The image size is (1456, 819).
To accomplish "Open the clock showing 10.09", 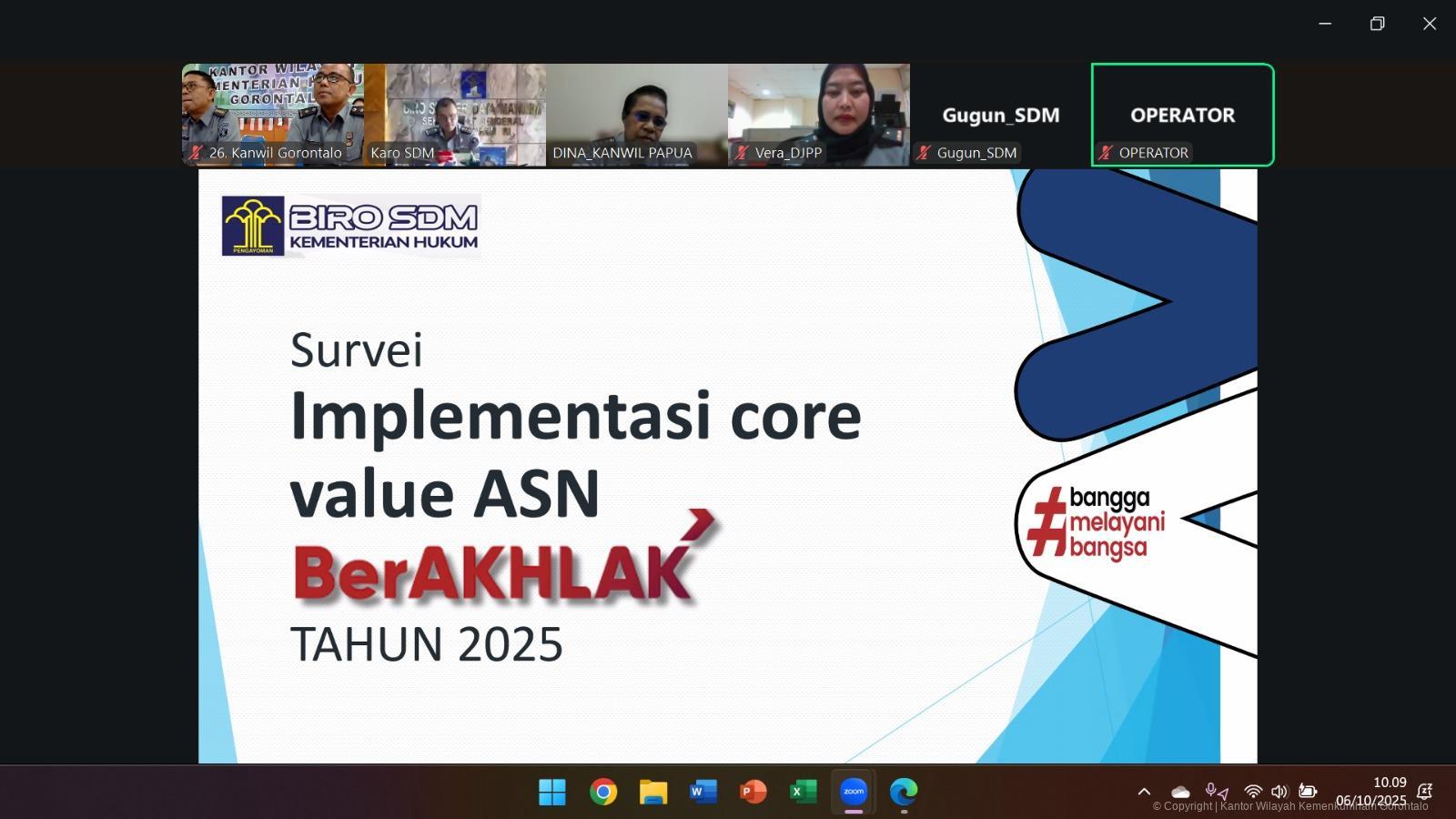I will pos(1389,783).
